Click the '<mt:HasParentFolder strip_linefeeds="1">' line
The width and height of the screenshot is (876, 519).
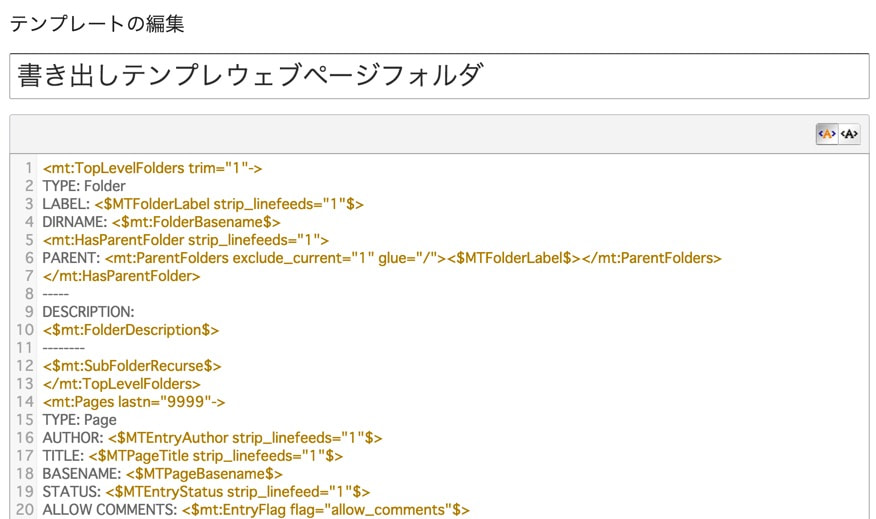185,240
